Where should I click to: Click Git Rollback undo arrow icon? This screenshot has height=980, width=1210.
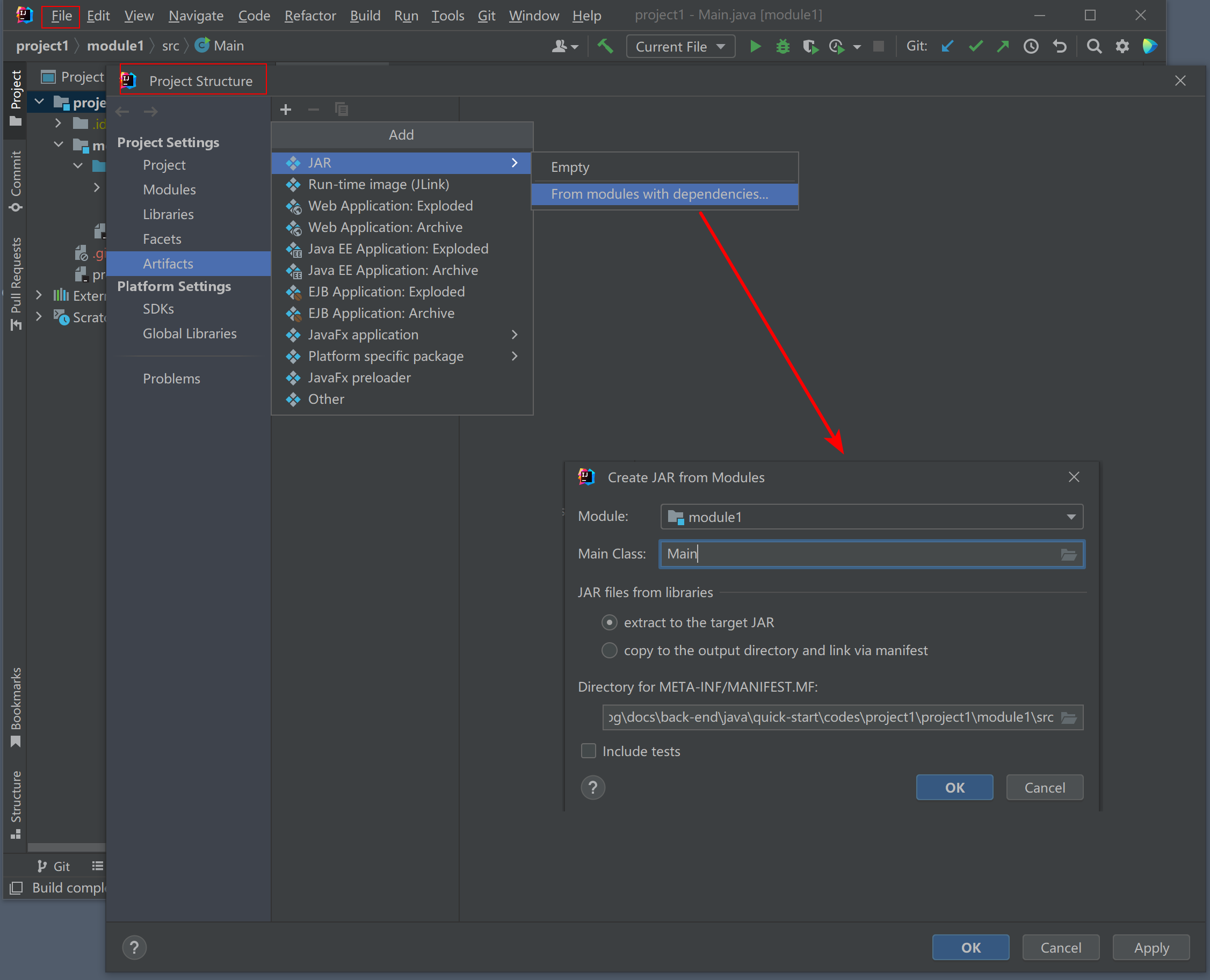coord(1060,46)
